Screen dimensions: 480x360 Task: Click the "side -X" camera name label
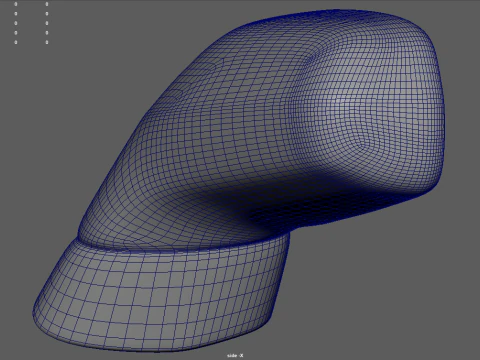[x=235, y=356]
